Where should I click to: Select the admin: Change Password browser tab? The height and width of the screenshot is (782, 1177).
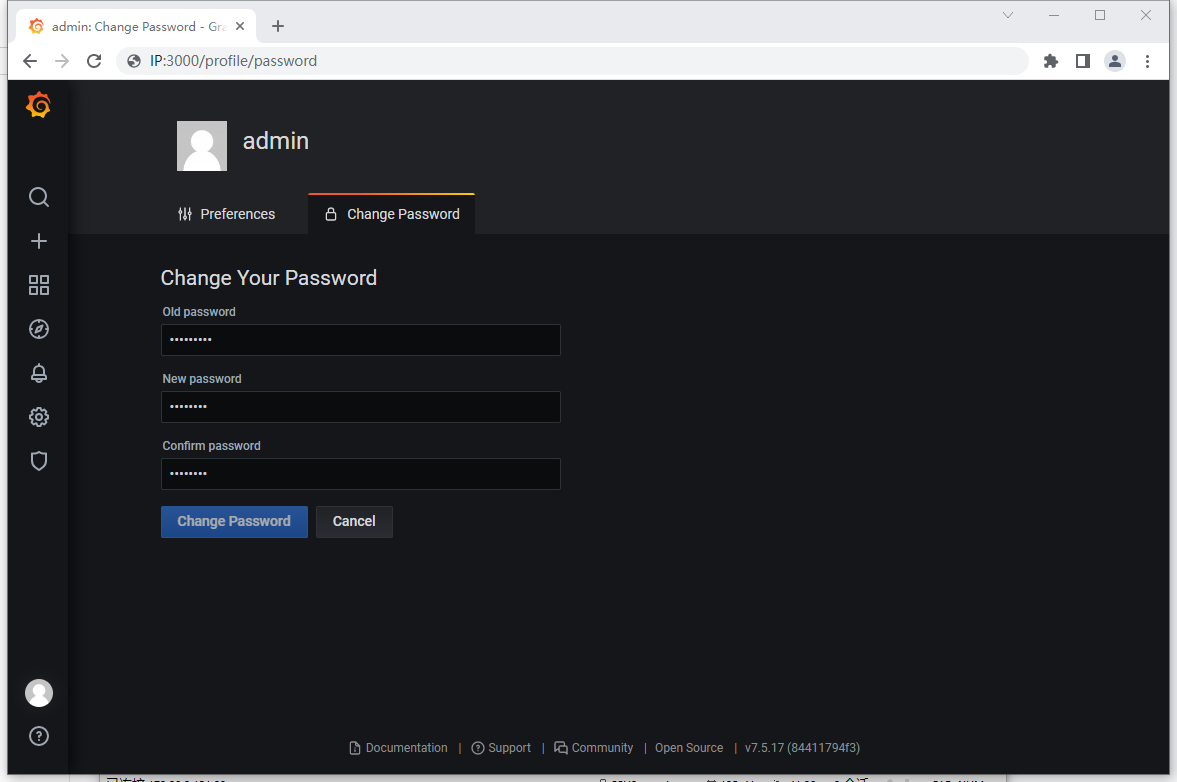click(137, 26)
